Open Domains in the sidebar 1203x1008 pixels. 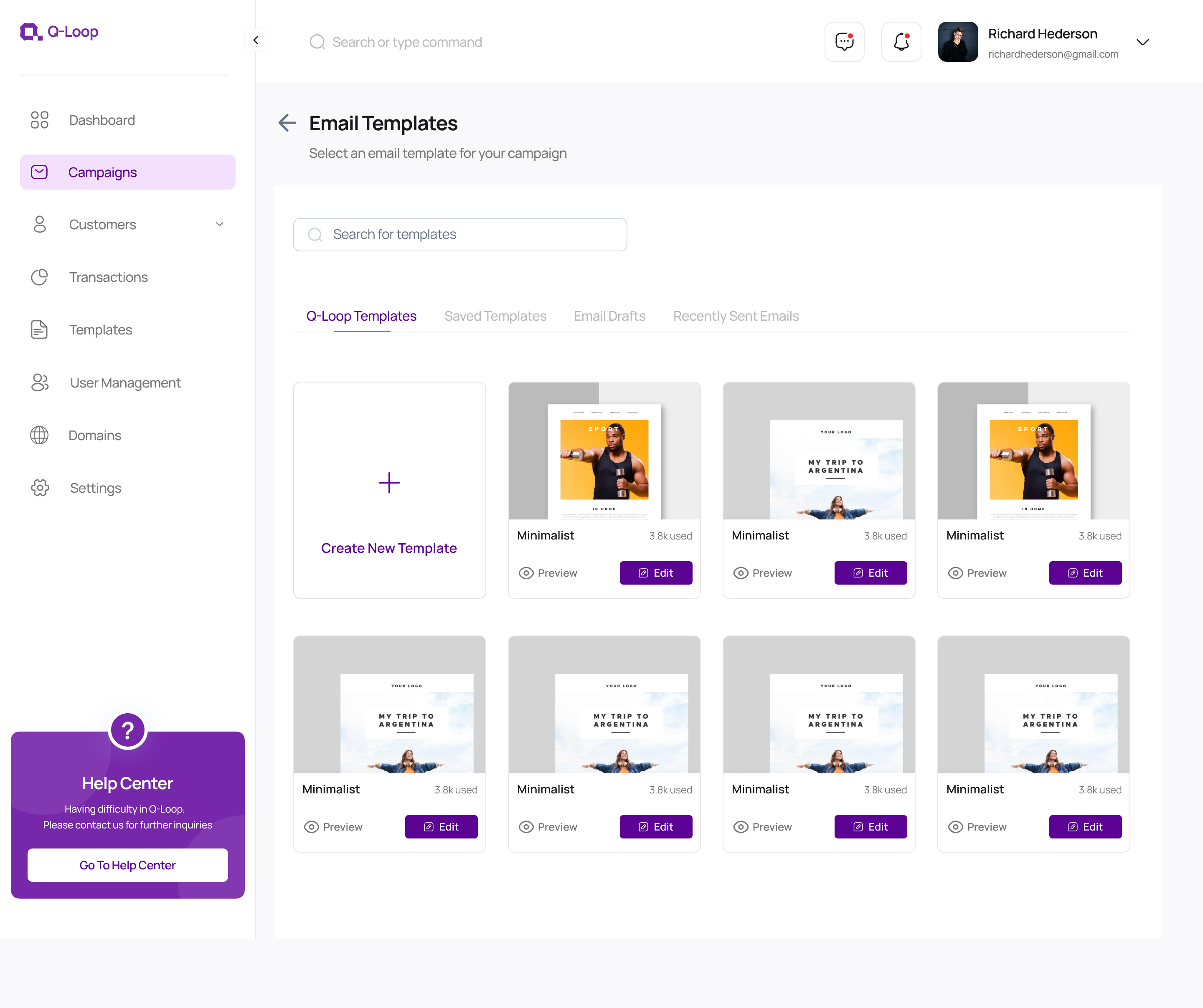point(128,435)
